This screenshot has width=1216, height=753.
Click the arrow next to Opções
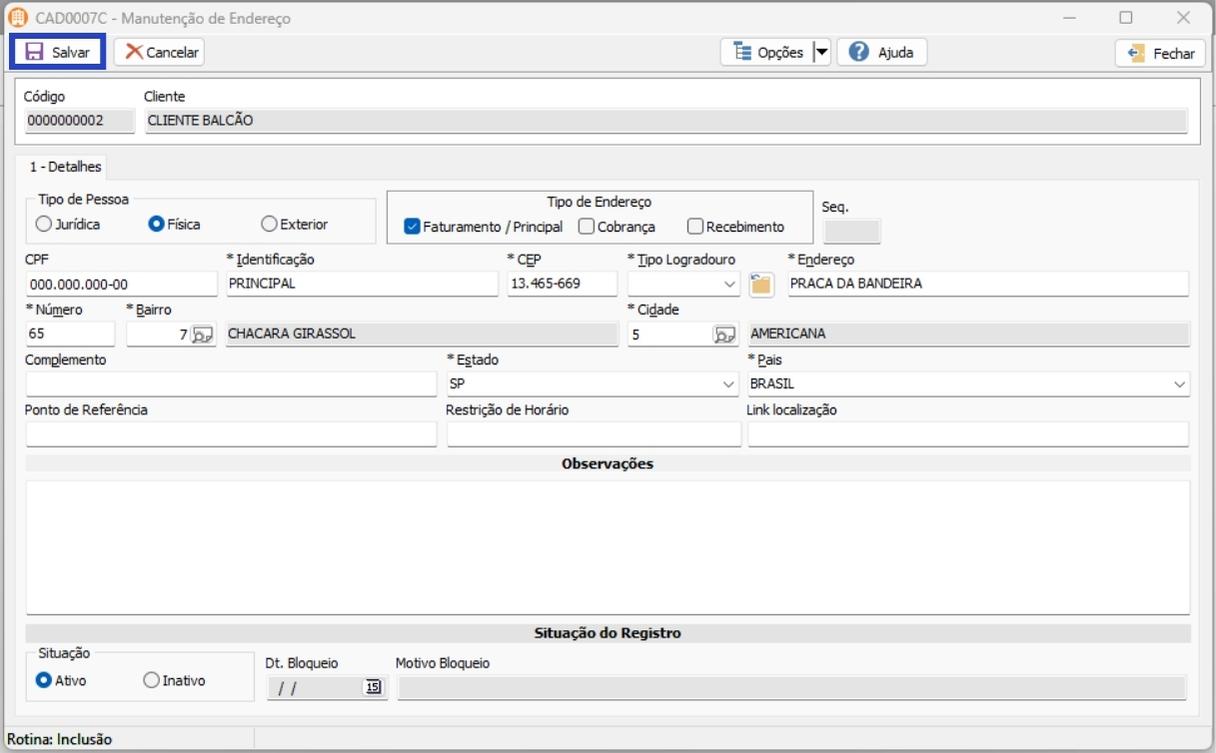point(820,52)
